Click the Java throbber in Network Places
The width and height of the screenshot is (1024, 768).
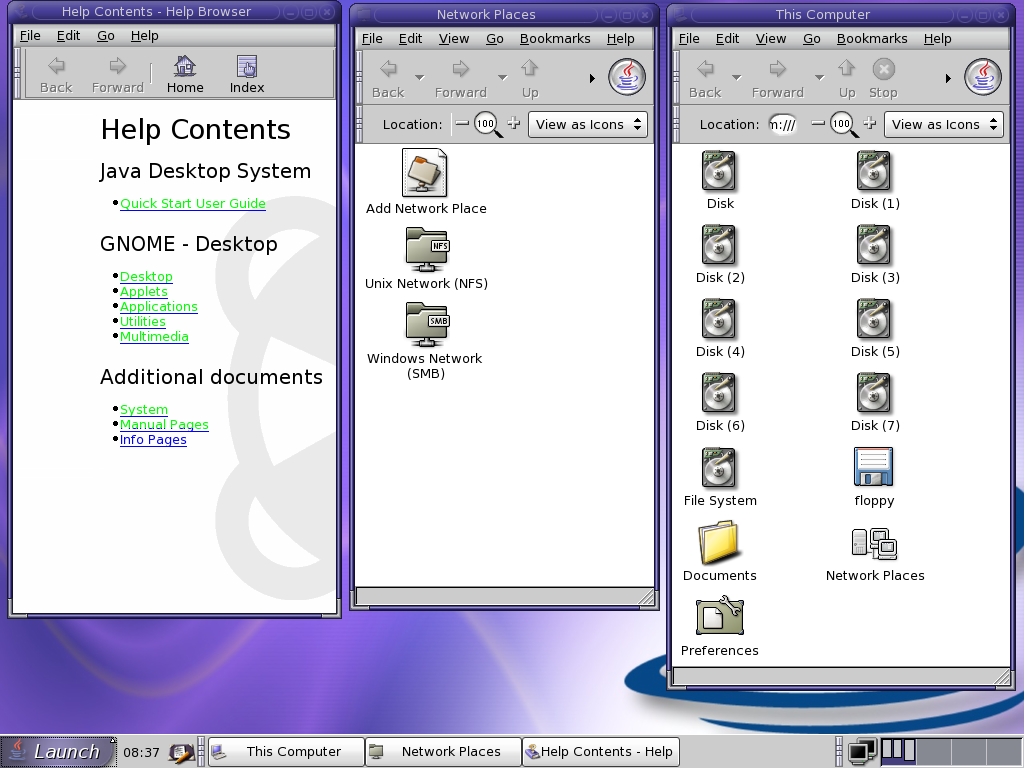click(x=627, y=77)
